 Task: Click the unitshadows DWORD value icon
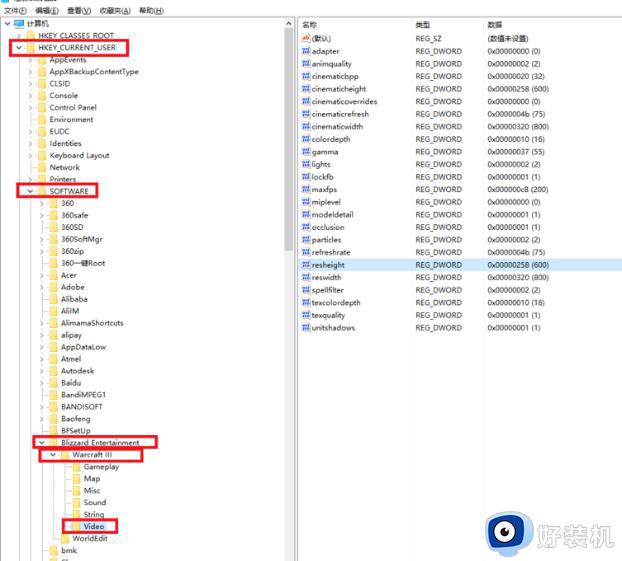(305, 328)
